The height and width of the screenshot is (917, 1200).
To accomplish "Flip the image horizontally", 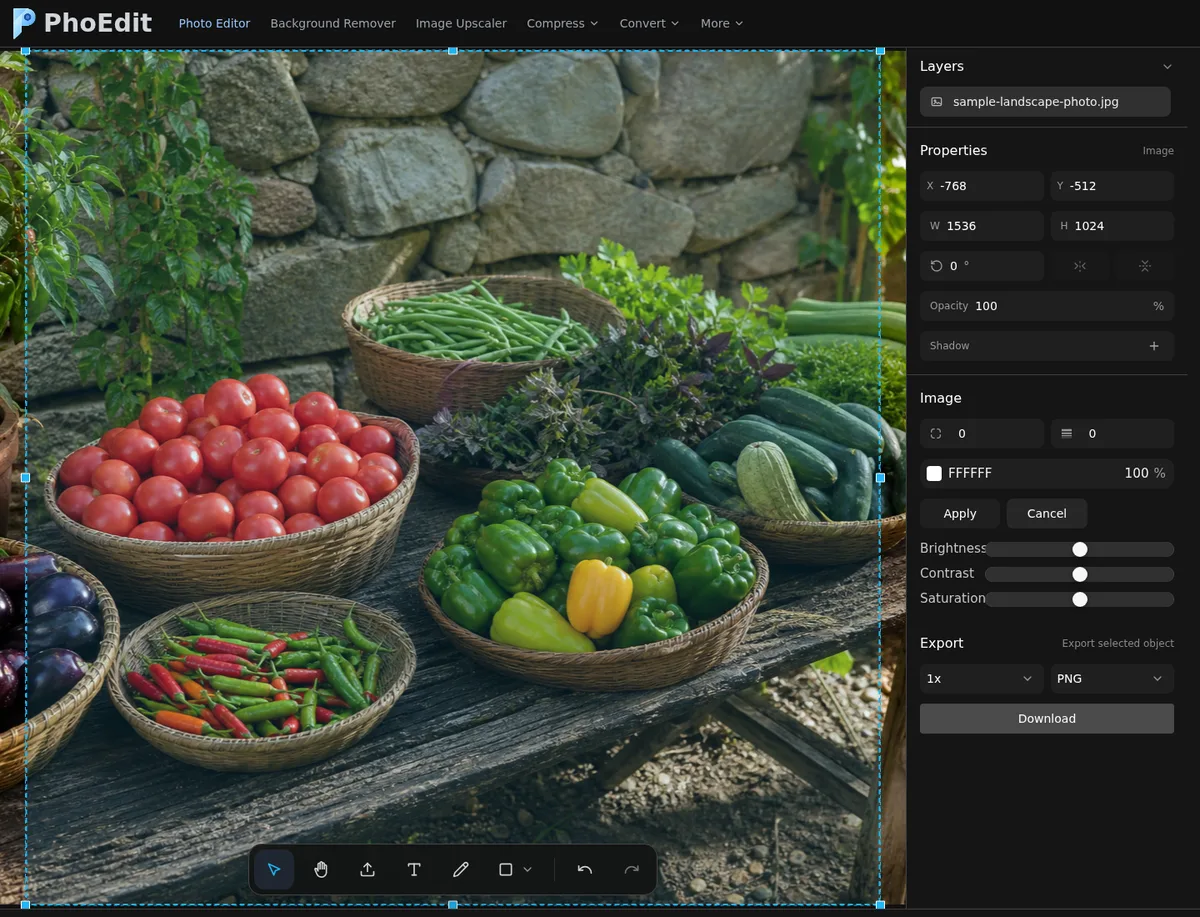I will 1079,266.
